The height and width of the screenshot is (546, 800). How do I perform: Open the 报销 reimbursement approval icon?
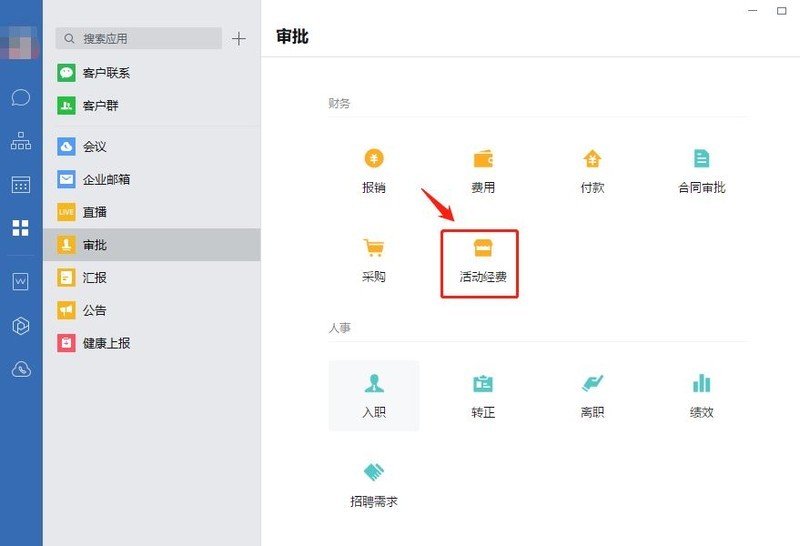(x=373, y=160)
